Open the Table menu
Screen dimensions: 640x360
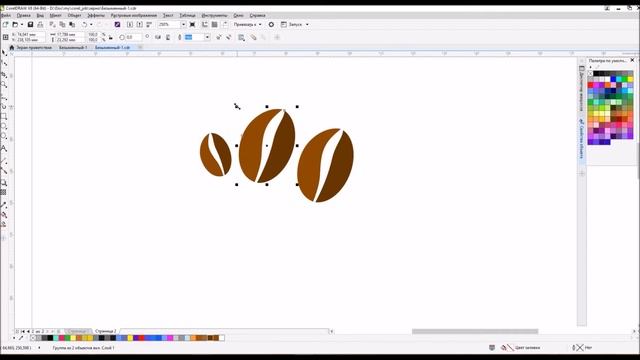coord(188,16)
